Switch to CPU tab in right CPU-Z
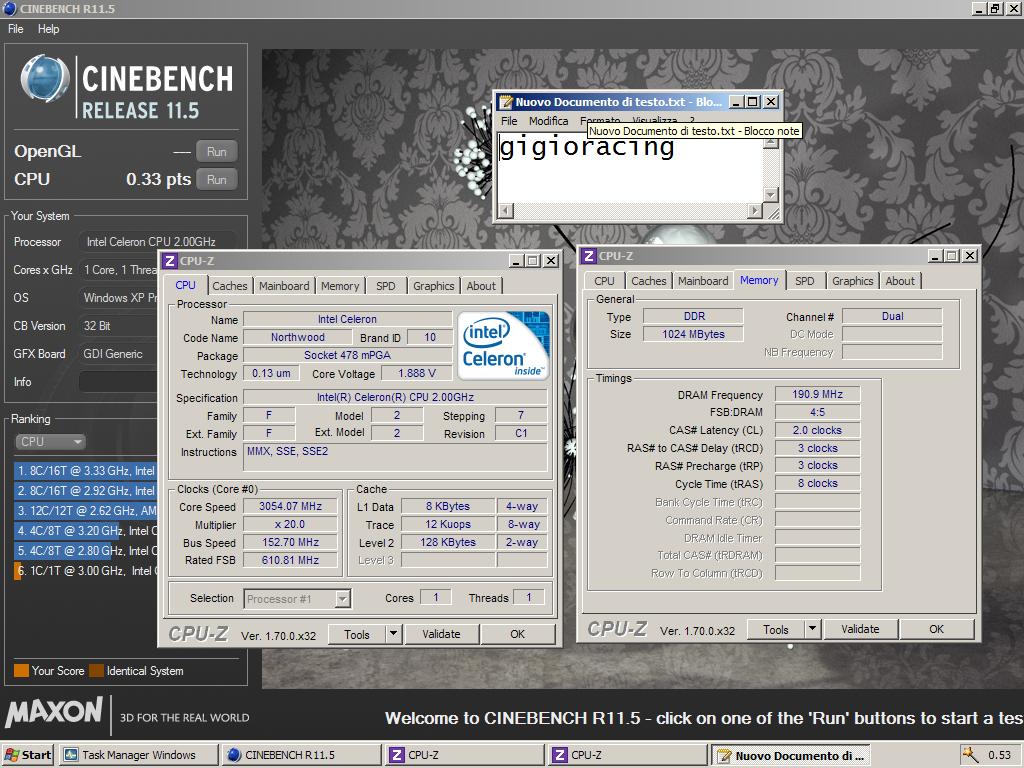1024x768 pixels. [x=604, y=281]
